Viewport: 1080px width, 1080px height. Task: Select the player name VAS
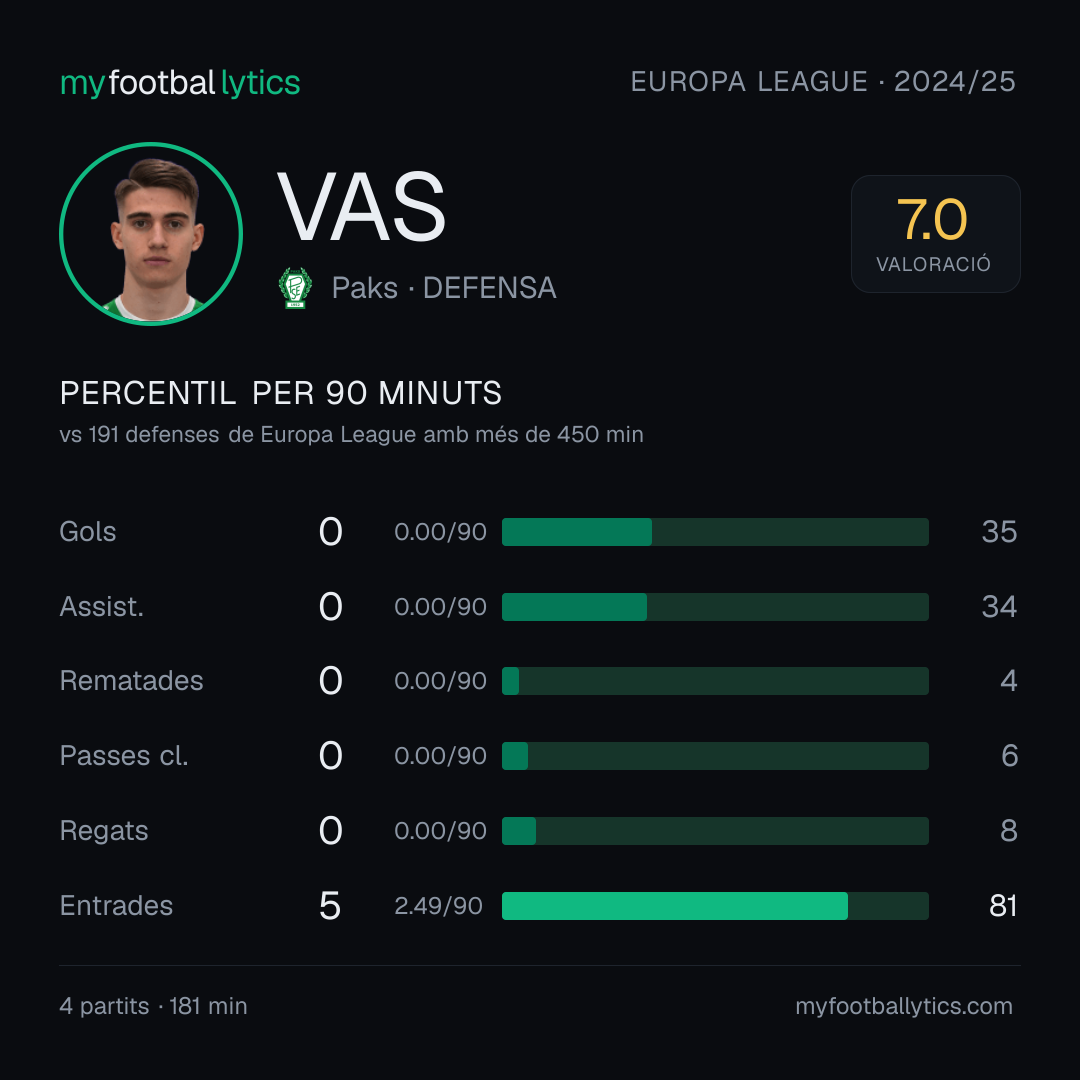coord(362,207)
